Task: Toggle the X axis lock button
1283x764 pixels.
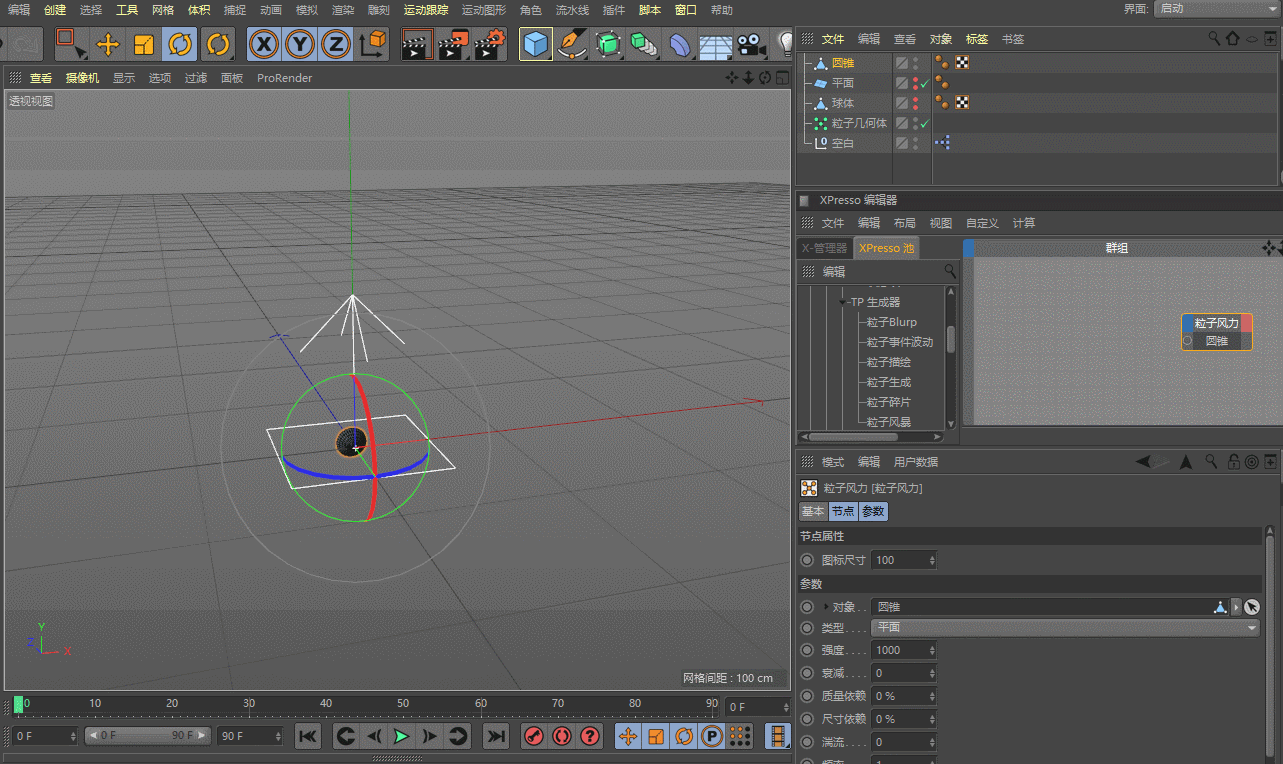Action: click(263, 44)
